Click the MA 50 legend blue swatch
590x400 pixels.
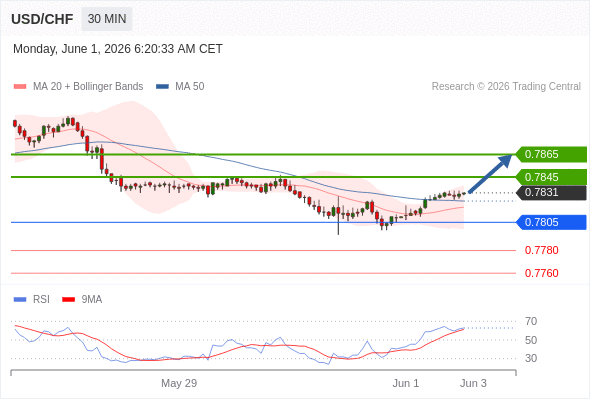pyautogui.click(x=162, y=87)
